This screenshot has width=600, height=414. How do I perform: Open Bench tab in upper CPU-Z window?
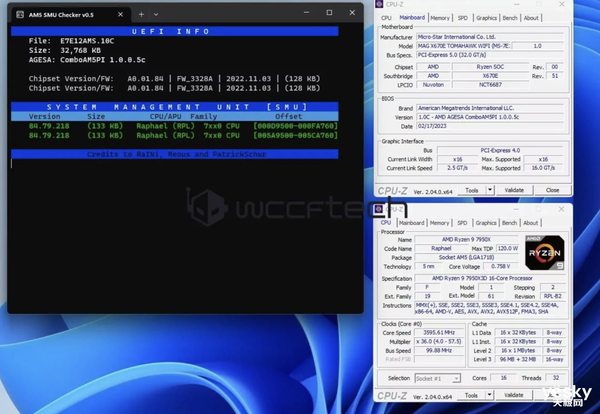tap(510, 18)
